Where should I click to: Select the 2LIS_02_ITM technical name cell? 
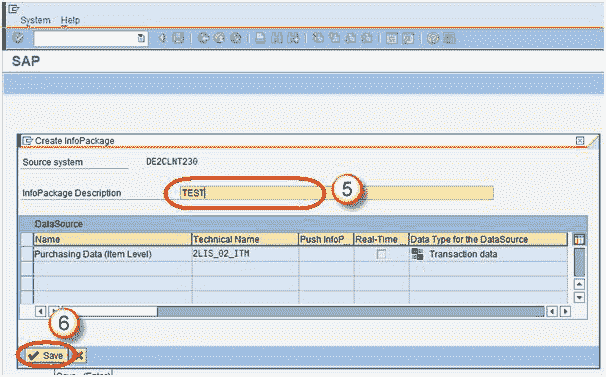click(x=245, y=254)
